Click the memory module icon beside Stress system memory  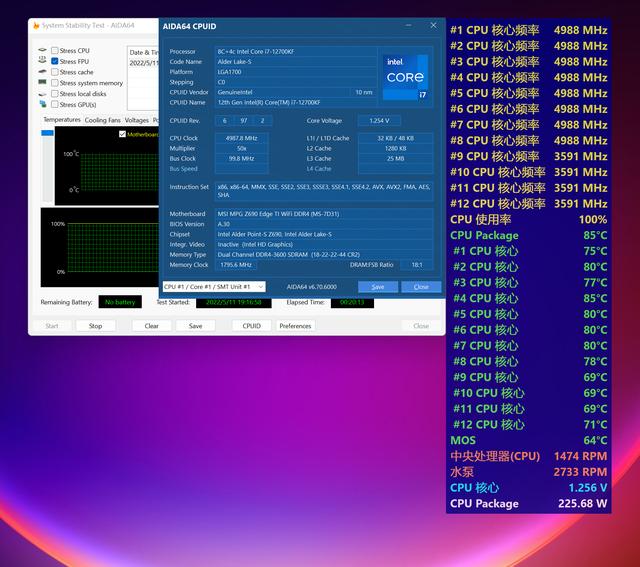pos(42,83)
